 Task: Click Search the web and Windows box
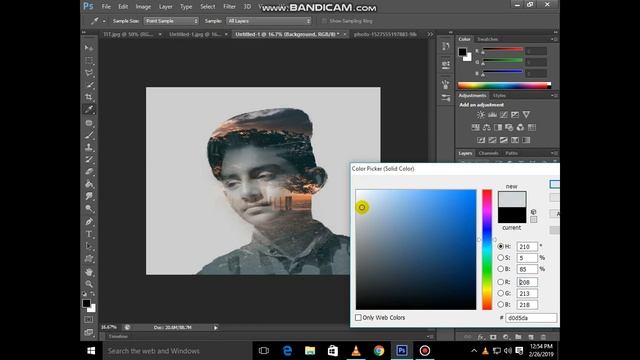pyautogui.click(x=177, y=351)
